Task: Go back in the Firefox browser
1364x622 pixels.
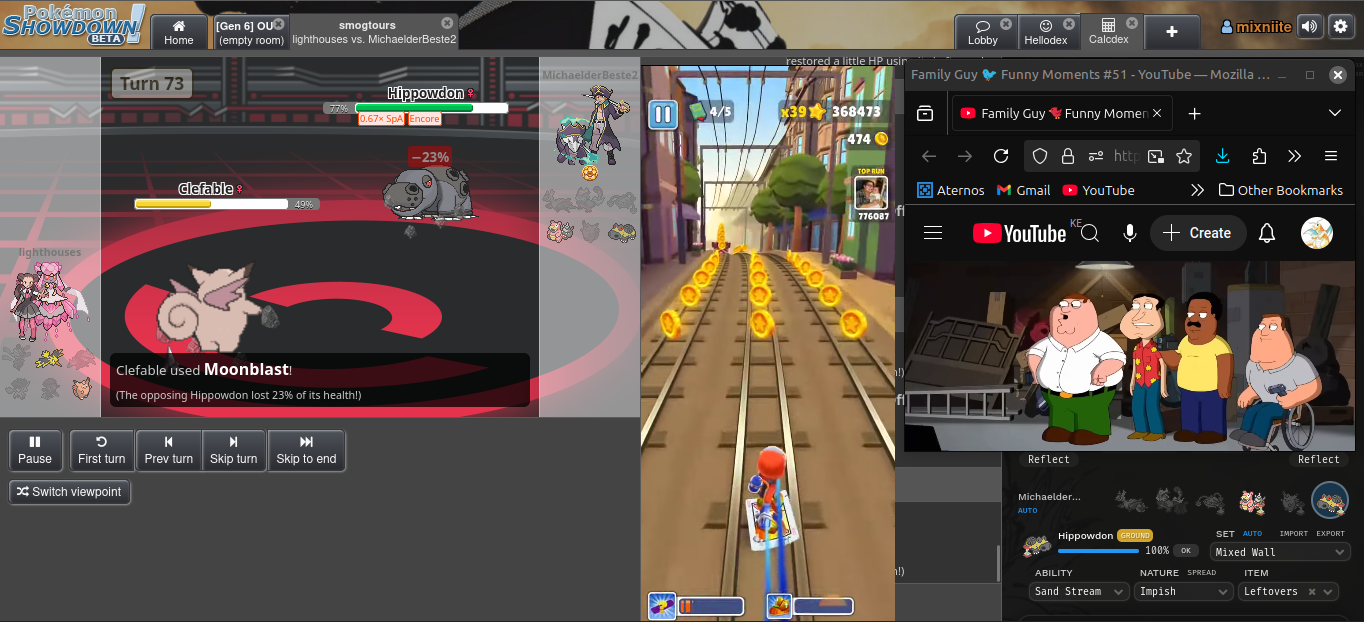Action: [929, 156]
